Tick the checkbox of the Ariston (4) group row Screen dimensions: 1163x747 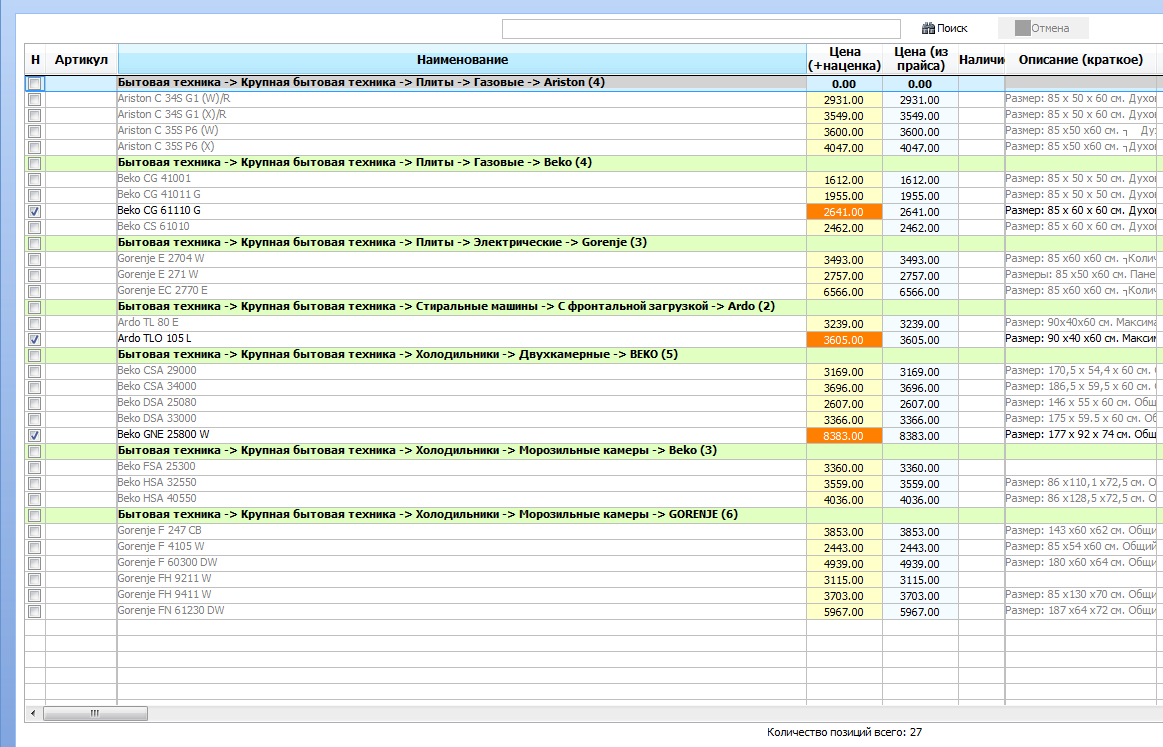point(35,83)
